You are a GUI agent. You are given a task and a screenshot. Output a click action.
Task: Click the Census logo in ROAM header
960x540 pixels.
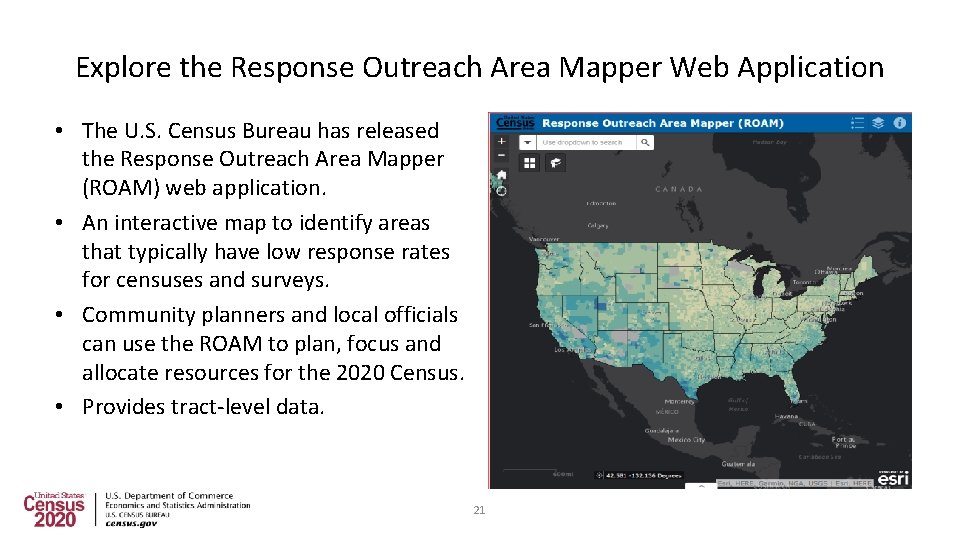tap(515, 122)
